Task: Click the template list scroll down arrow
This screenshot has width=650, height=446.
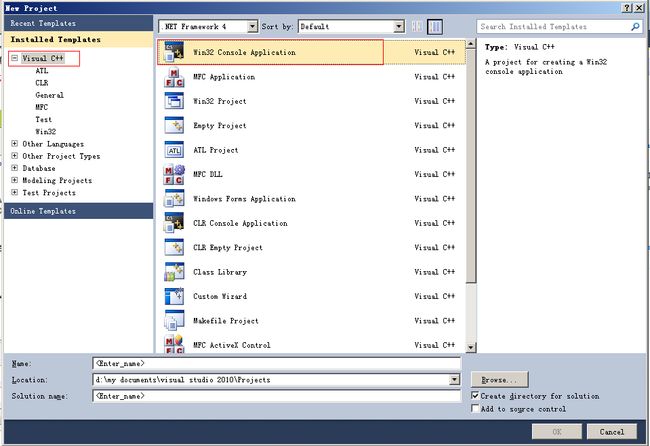Action: click(x=471, y=347)
